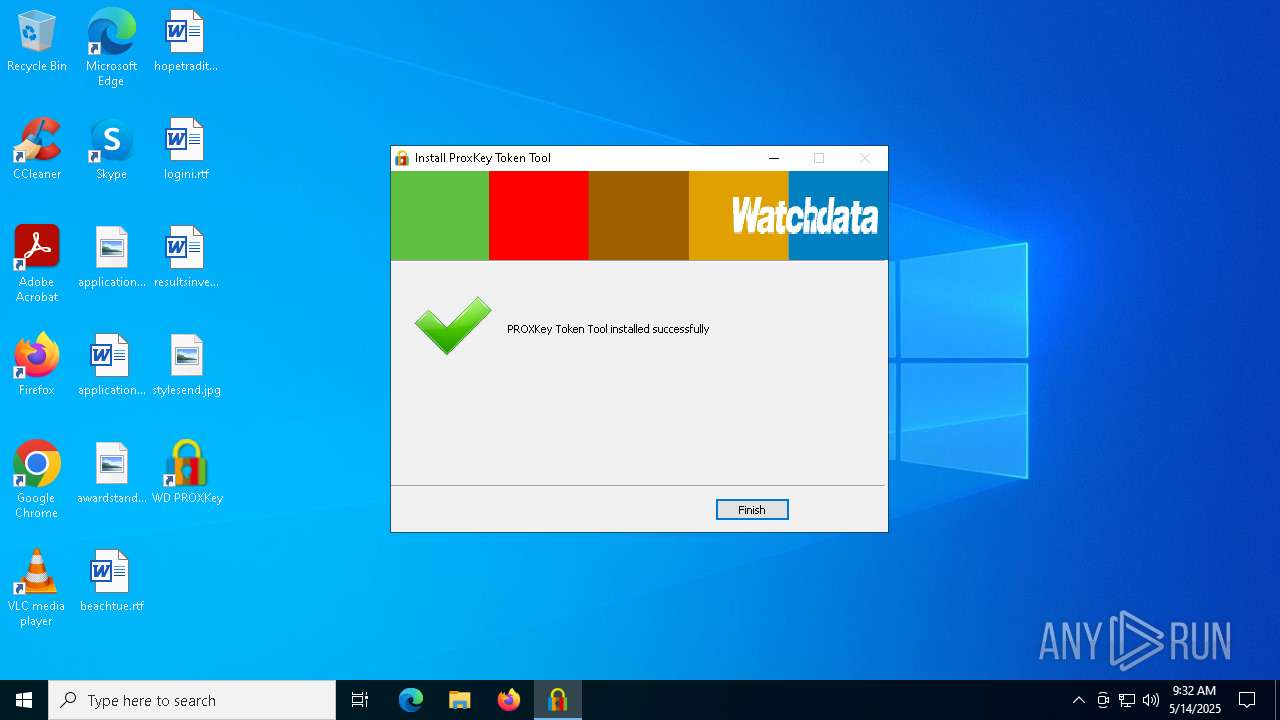This screenshot has height=720, width=1280.
Task: Select the hopetradit... Word document icon
Action: coord(186,42)
